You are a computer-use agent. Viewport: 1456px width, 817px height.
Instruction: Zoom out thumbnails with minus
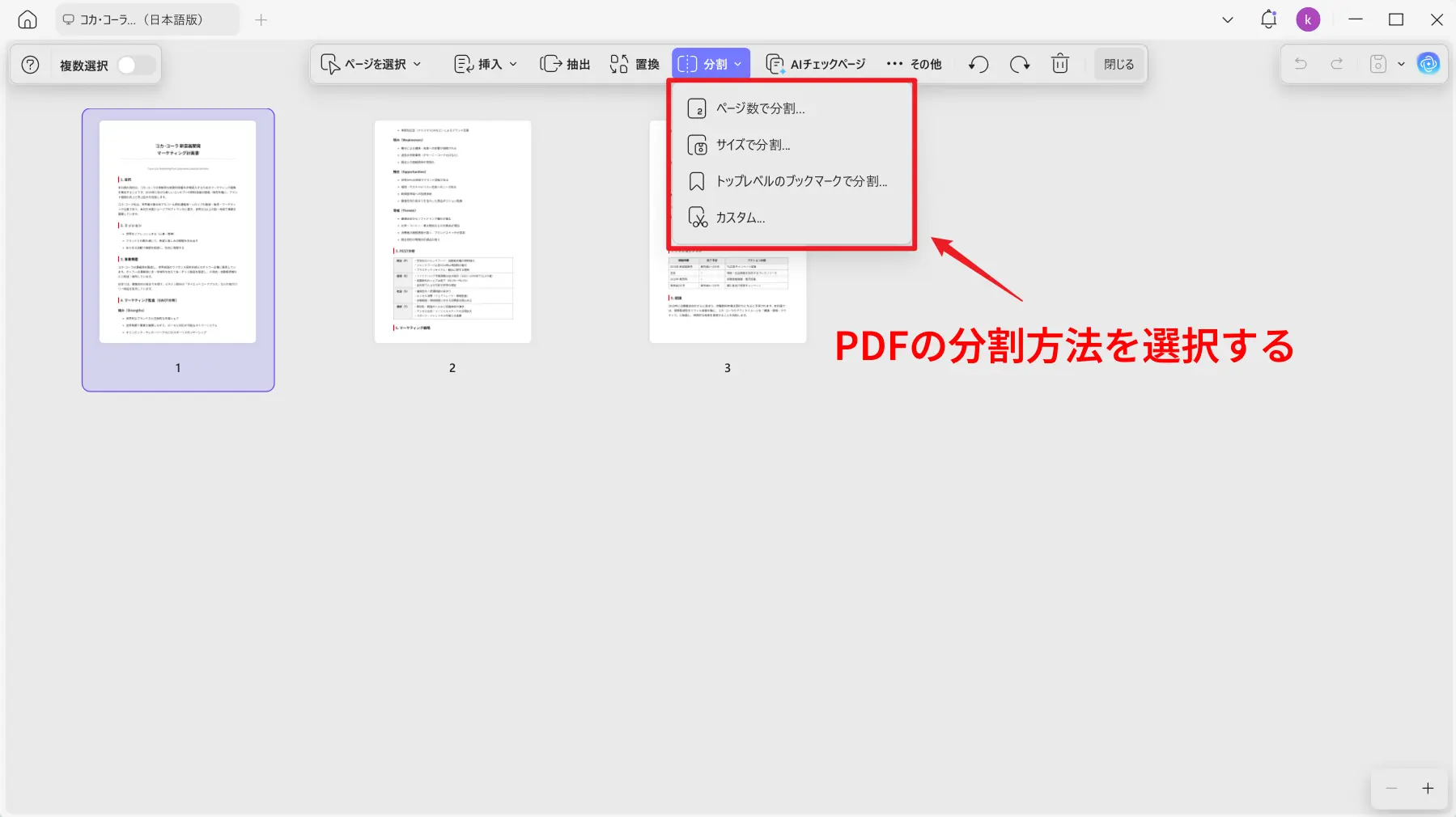coord(1391,788)
